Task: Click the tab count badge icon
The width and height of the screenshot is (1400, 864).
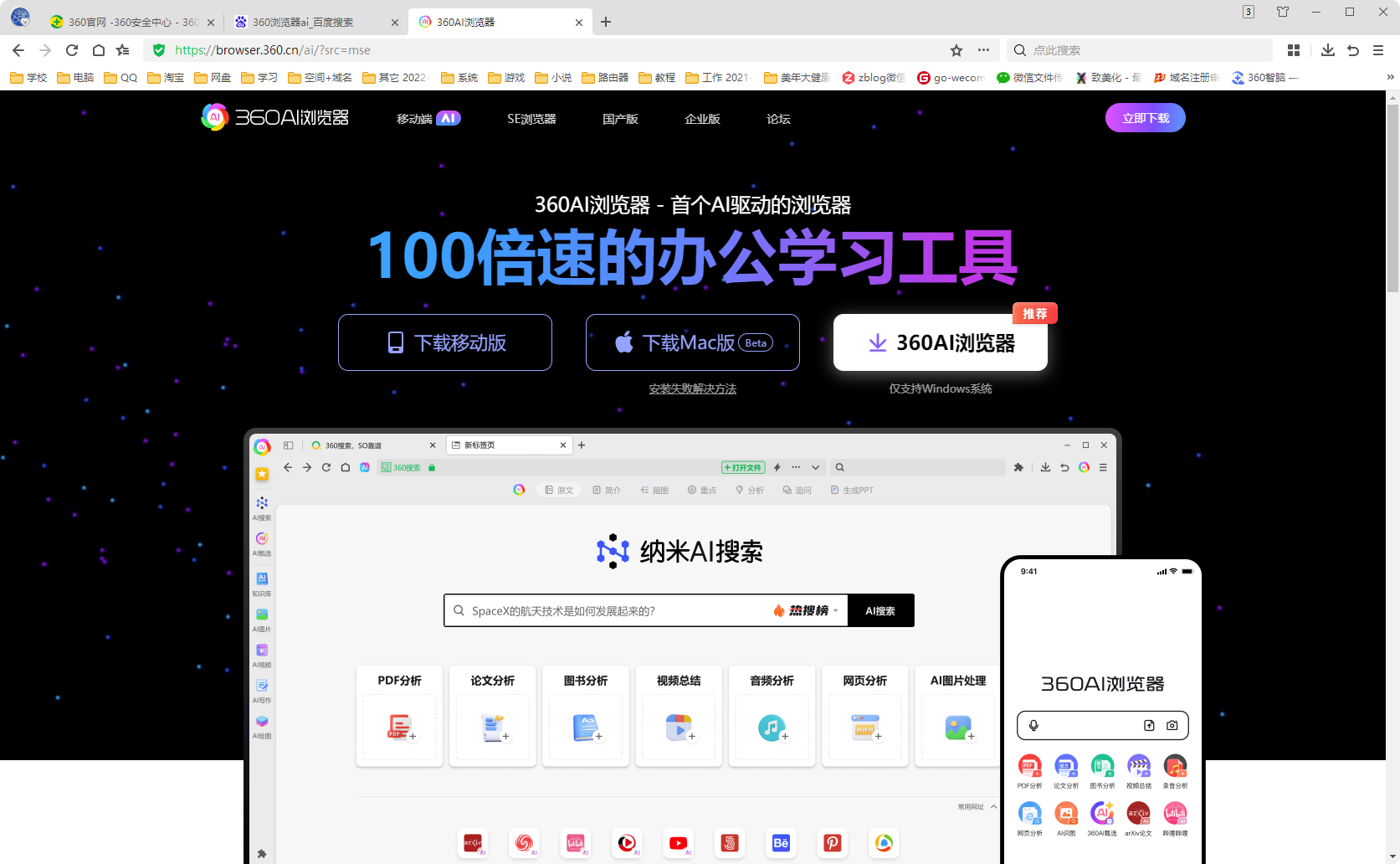Action: click(1249, 12)
